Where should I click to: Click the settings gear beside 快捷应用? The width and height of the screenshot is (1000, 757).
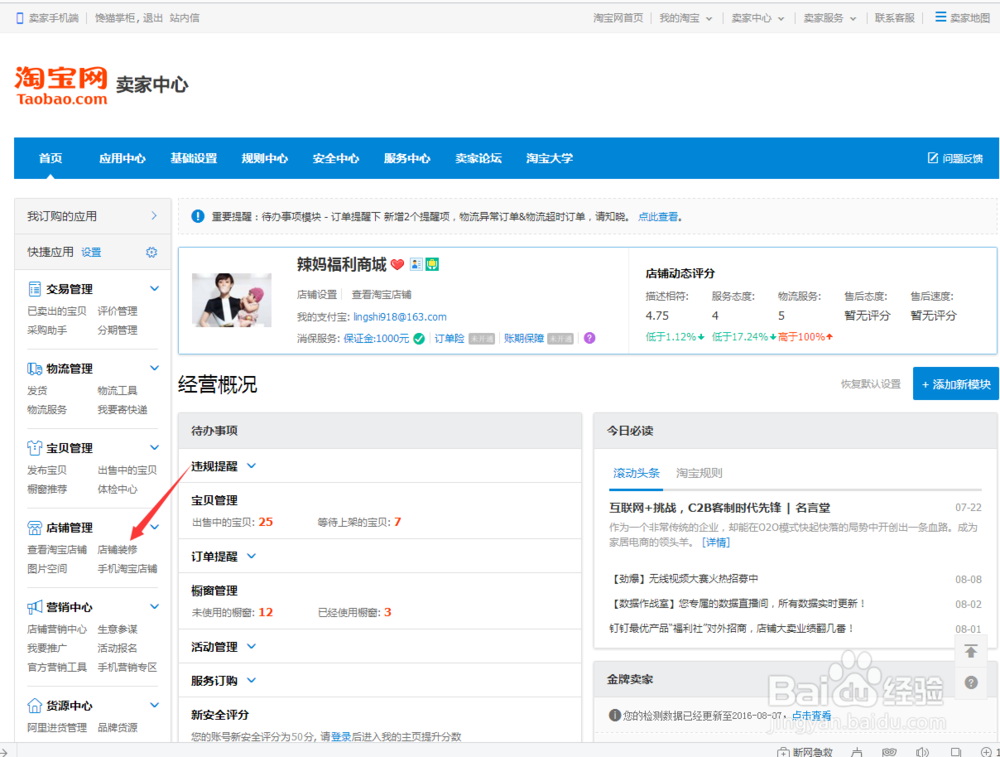151,252
